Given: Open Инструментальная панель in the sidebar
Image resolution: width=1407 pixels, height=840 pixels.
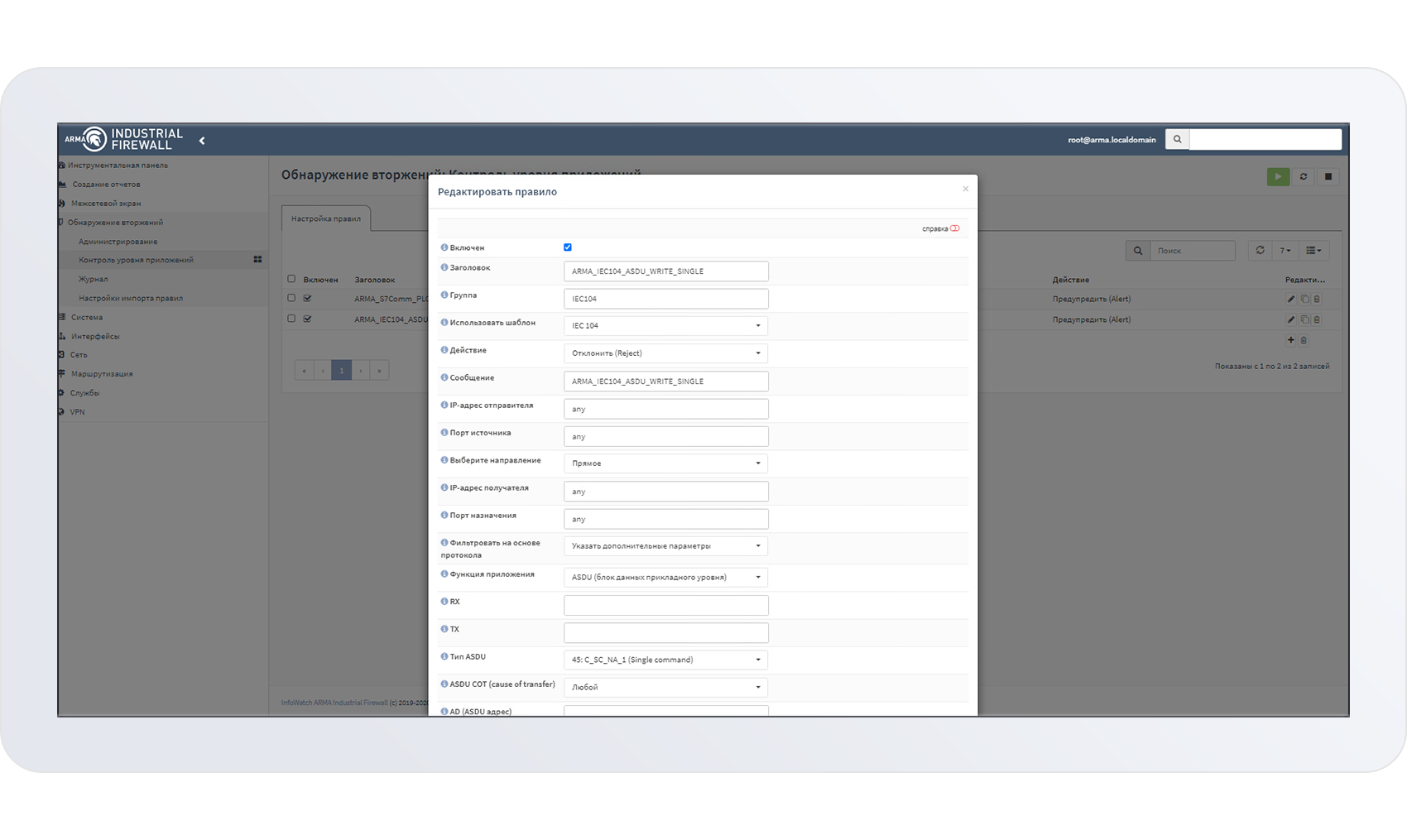Looking at the screenshot, I should (118, 166).
